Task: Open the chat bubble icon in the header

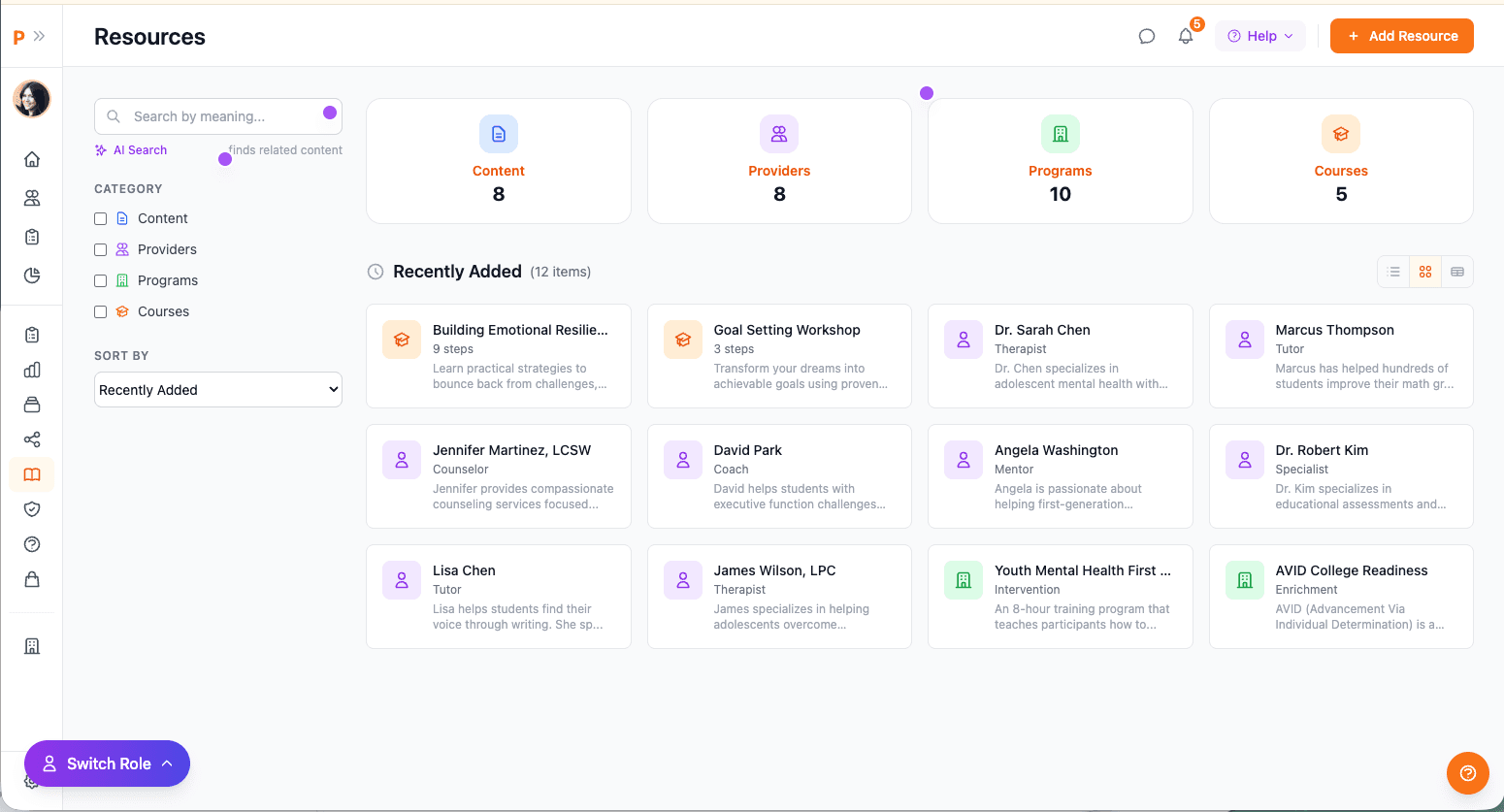Action: pos(1147,35)
